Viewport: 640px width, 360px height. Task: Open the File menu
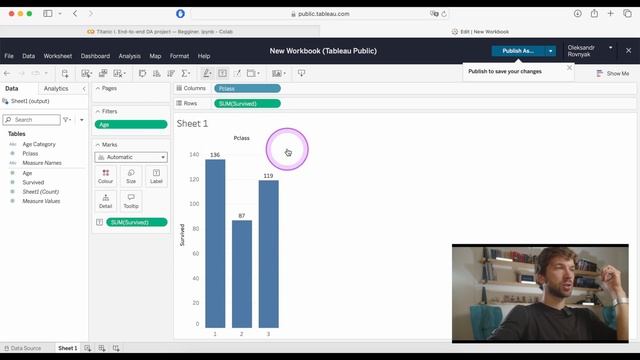[9, 56]
